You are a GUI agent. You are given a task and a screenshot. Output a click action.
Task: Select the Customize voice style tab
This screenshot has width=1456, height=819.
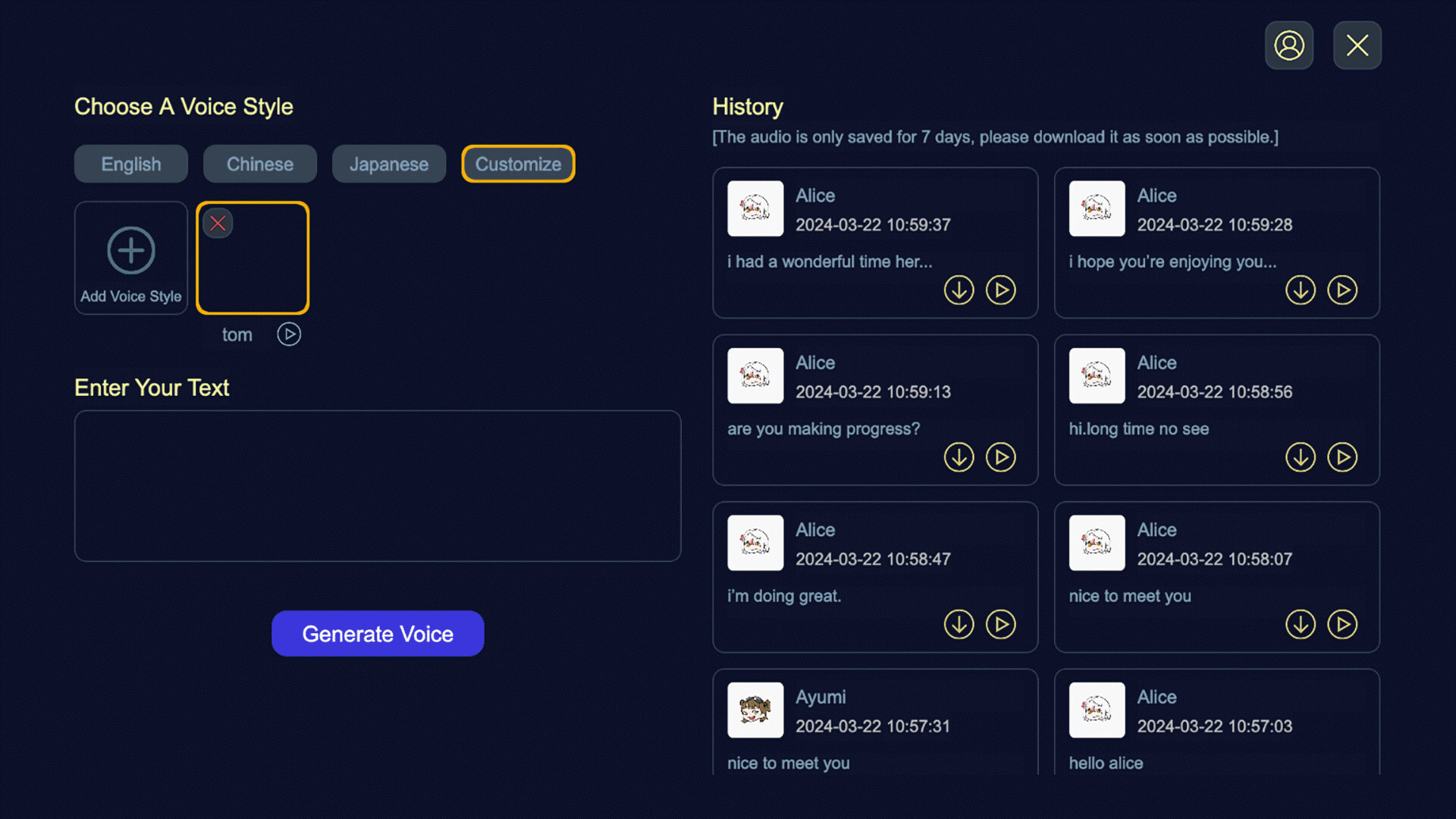(518, 163)
